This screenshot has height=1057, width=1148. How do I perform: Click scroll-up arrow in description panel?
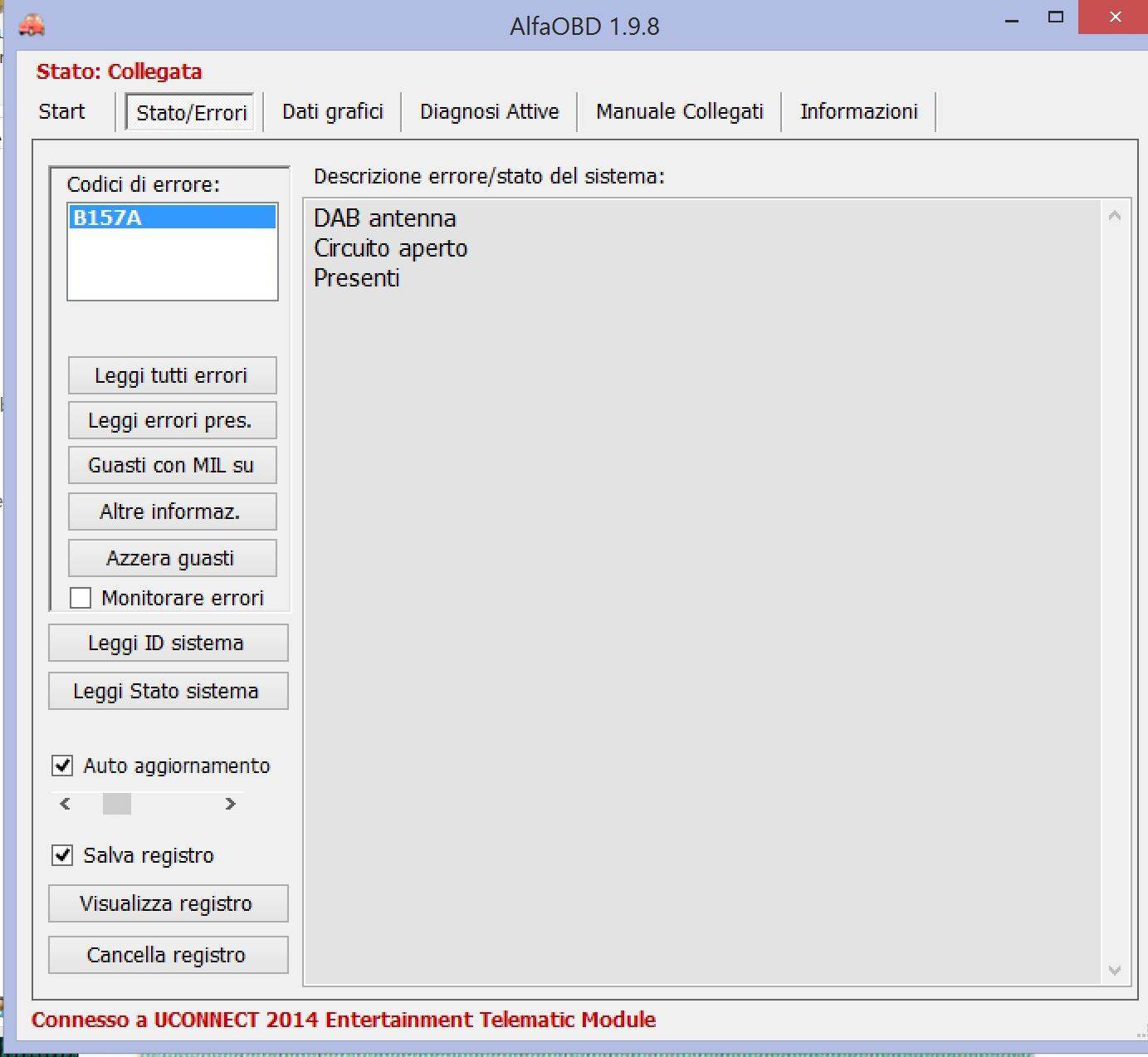pyautogui.click(x=1115, y=216)
